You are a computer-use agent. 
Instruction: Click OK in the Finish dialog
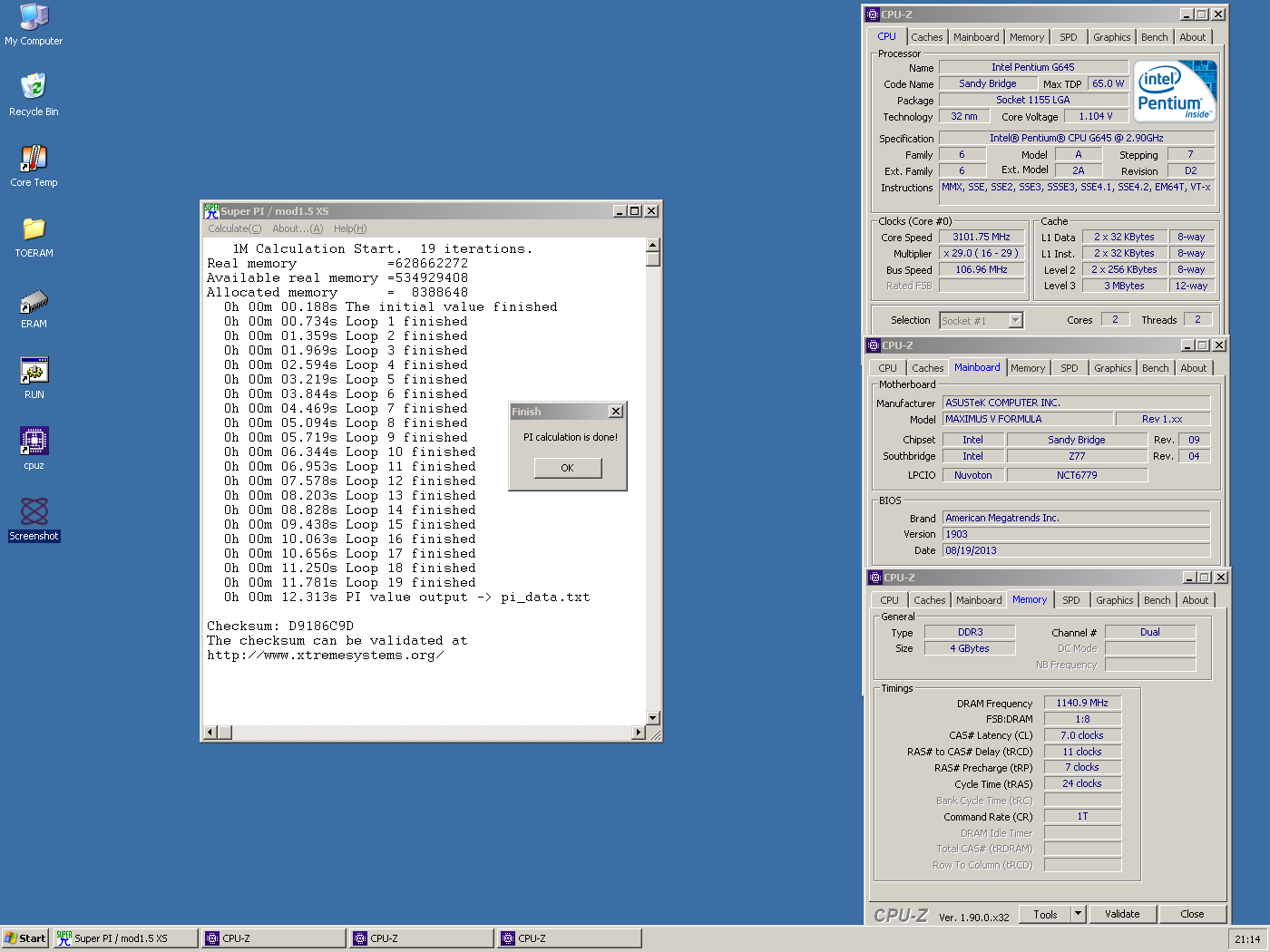[x=568, y=468]
